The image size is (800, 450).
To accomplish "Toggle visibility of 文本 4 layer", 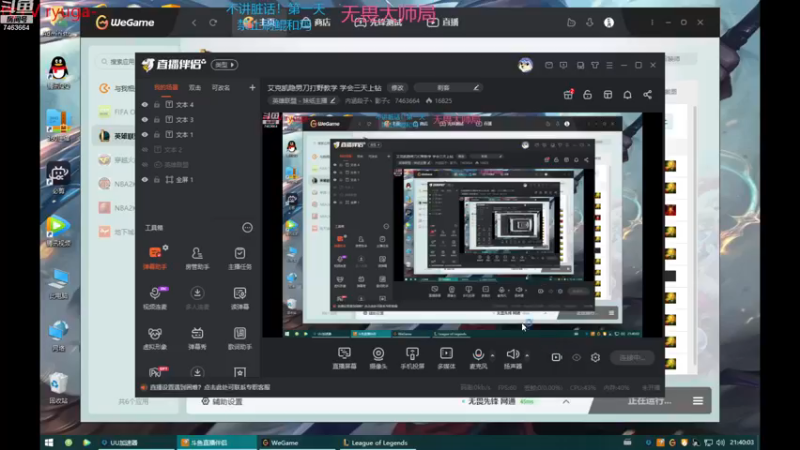I will pyautogui.click(x=145, y=105).
